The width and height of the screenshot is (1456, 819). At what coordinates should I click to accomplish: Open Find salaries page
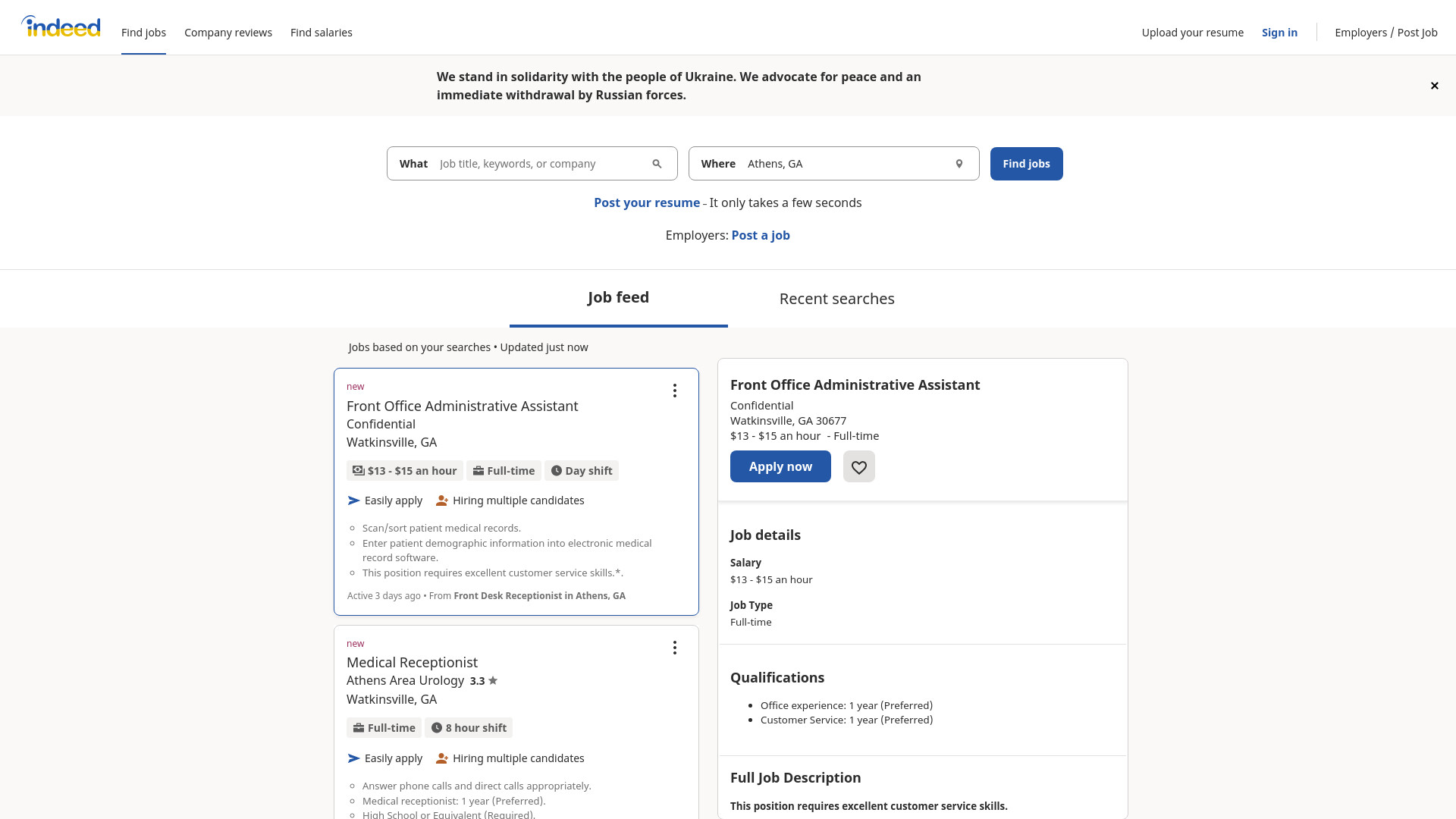coord(322,33)
